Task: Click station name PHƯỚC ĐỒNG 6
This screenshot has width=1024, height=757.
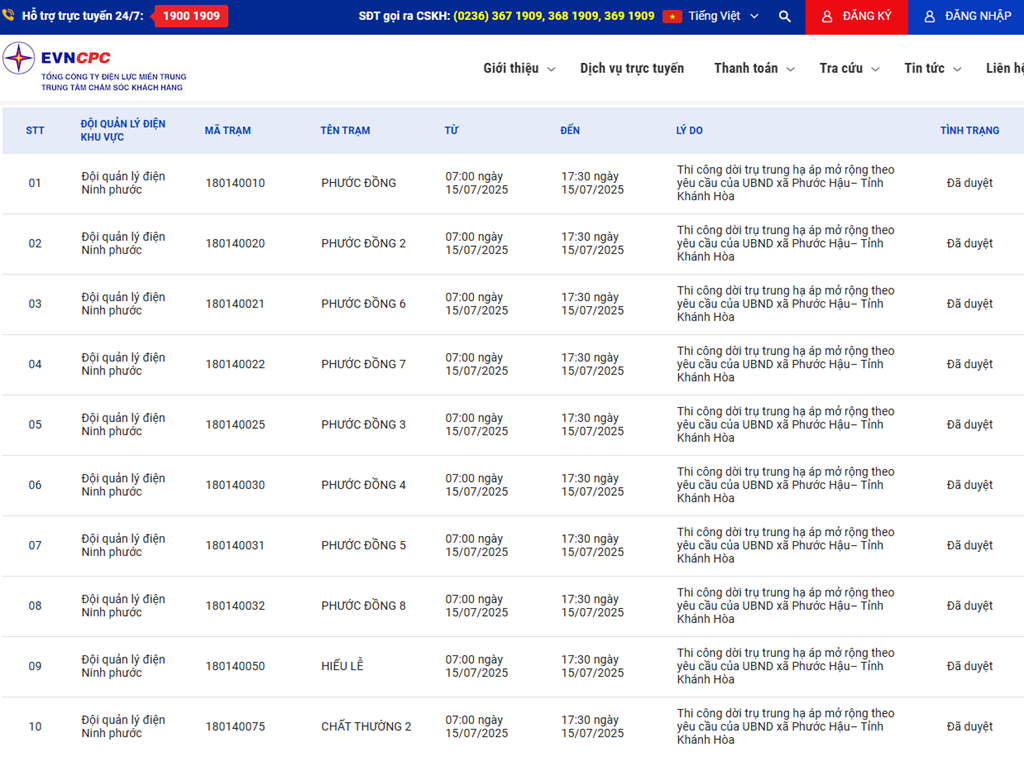Action: pos(363,304)
